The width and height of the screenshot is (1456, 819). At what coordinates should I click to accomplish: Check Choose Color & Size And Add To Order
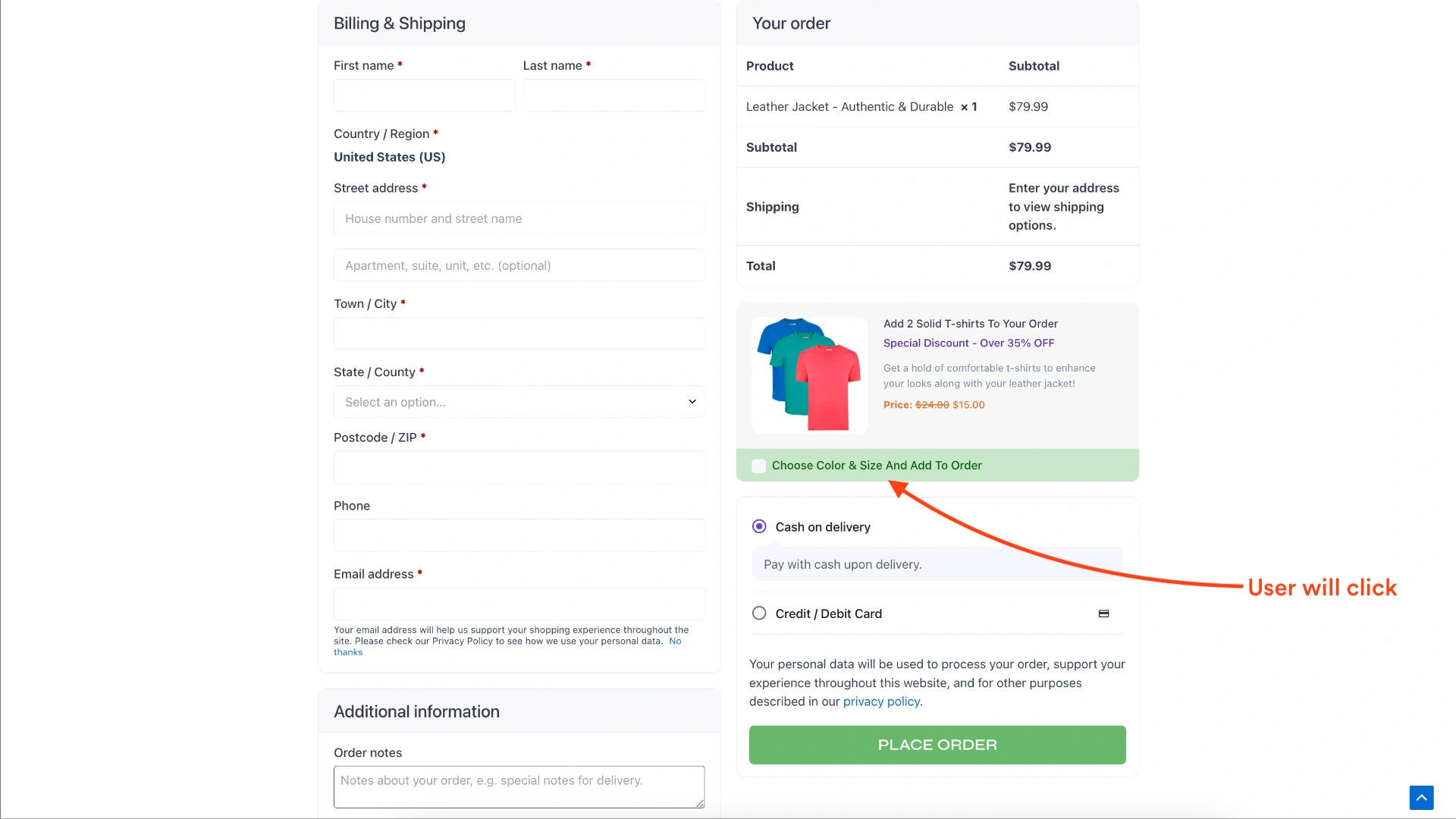[758, 466]
